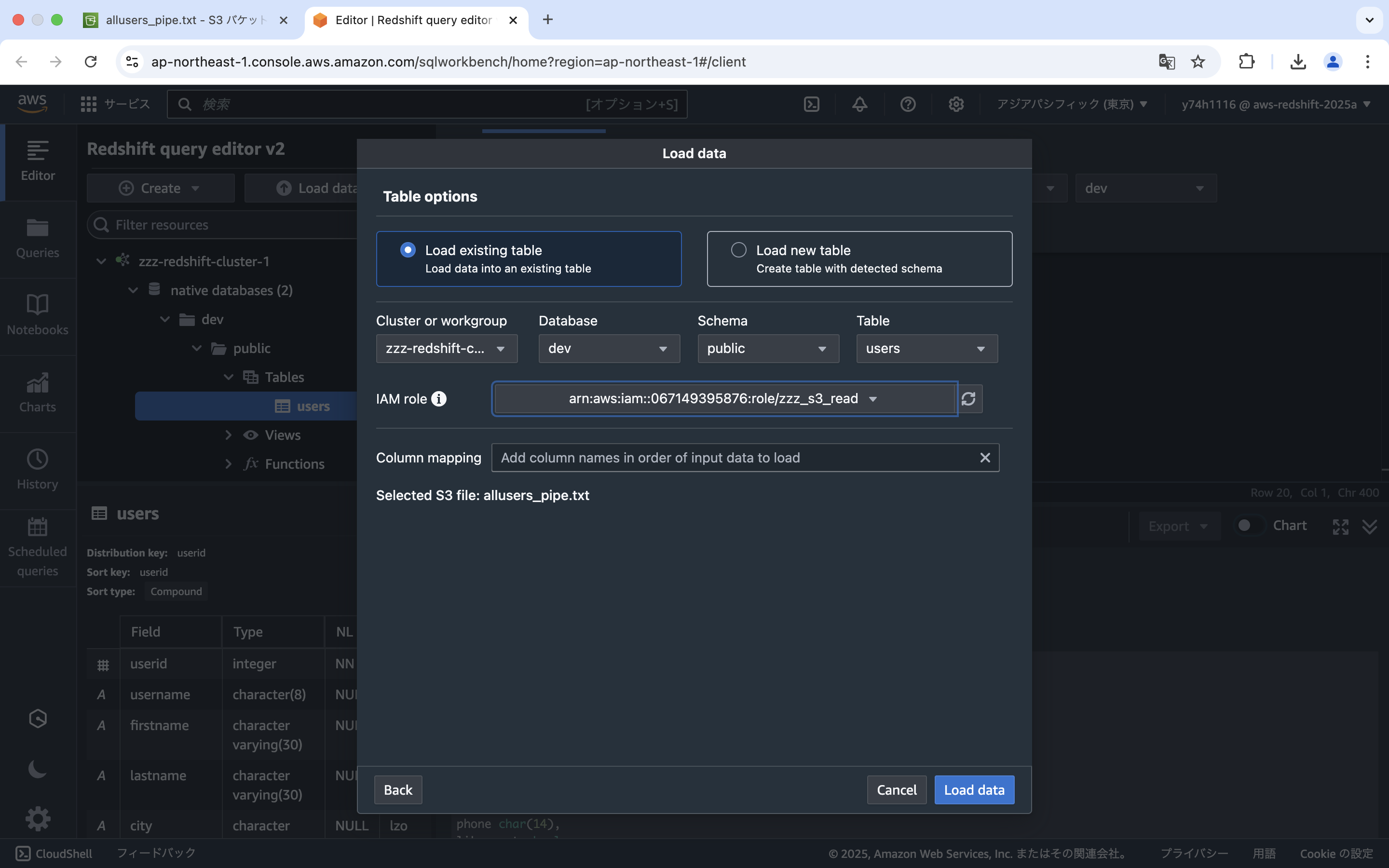Click the IAM role info icon
The image size is (1389, 868).
[438, 399]
